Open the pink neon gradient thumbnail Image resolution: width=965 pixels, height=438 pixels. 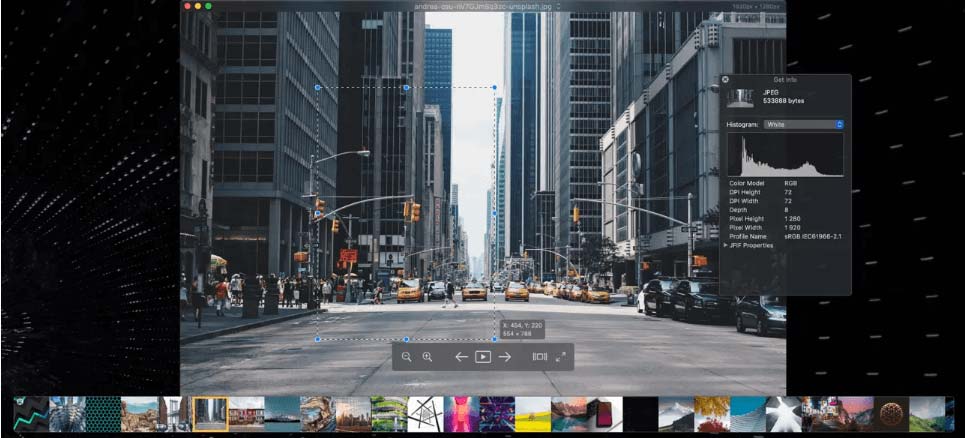click(460, 414)
